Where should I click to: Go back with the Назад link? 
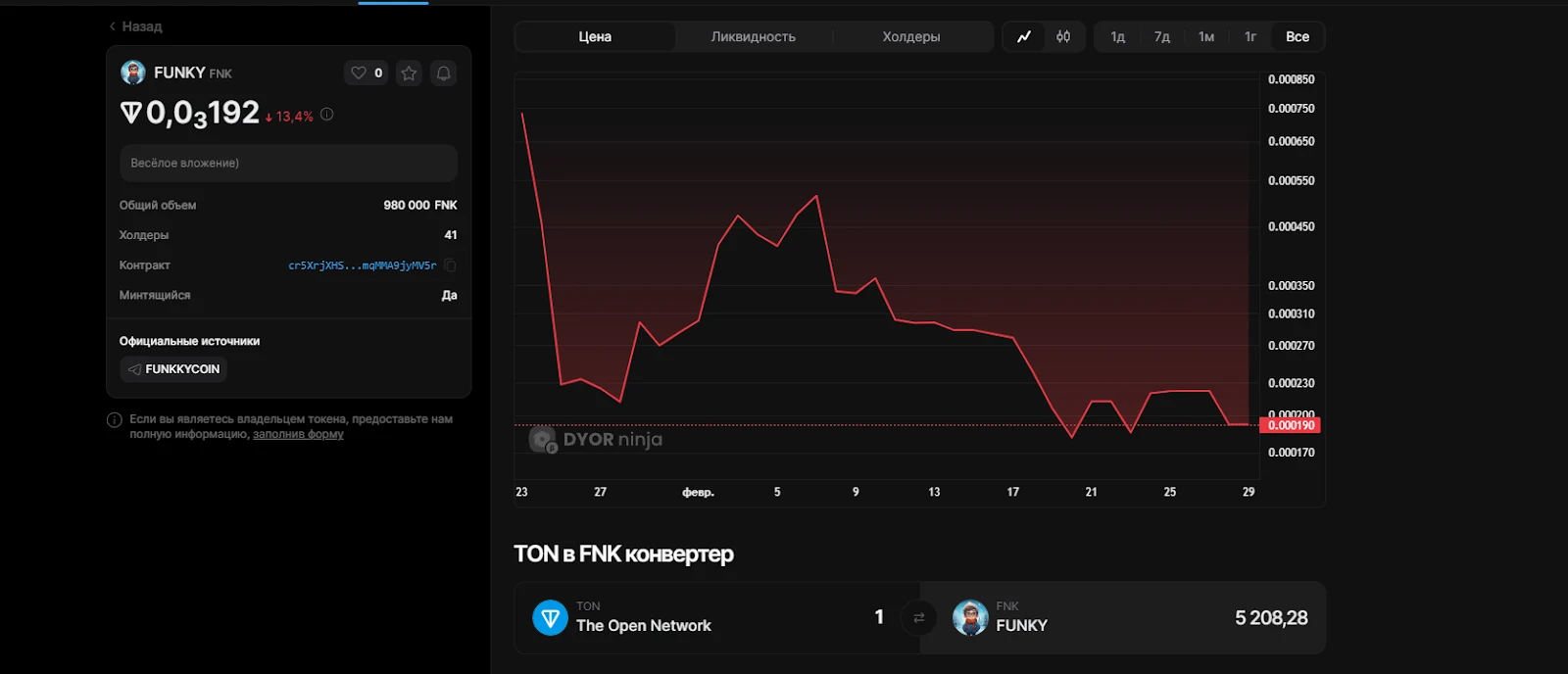(136, 26)
